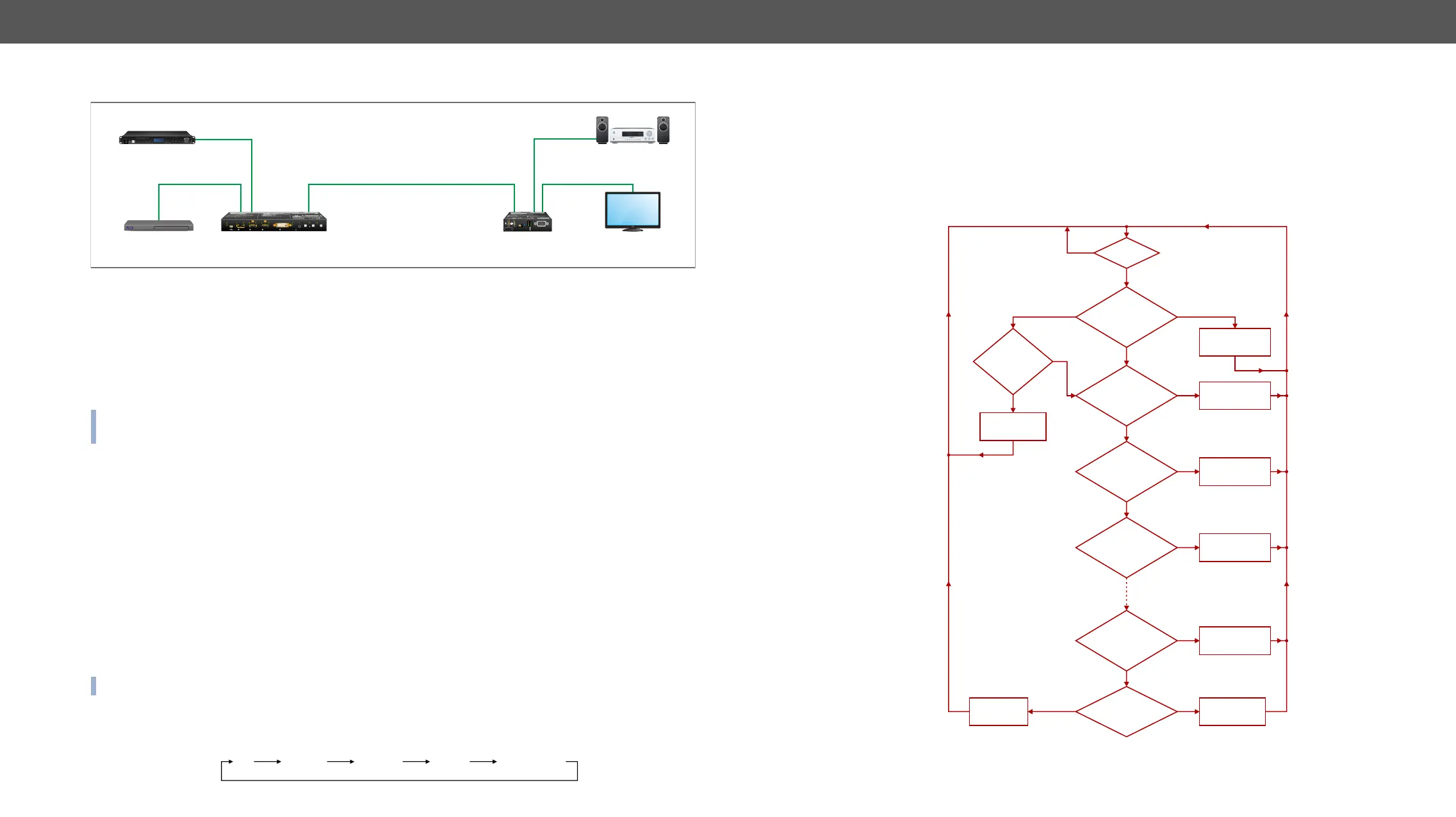
Task: Click the black rack-mount audio device image
Action: pyautogui.click(x=157, y=138)
